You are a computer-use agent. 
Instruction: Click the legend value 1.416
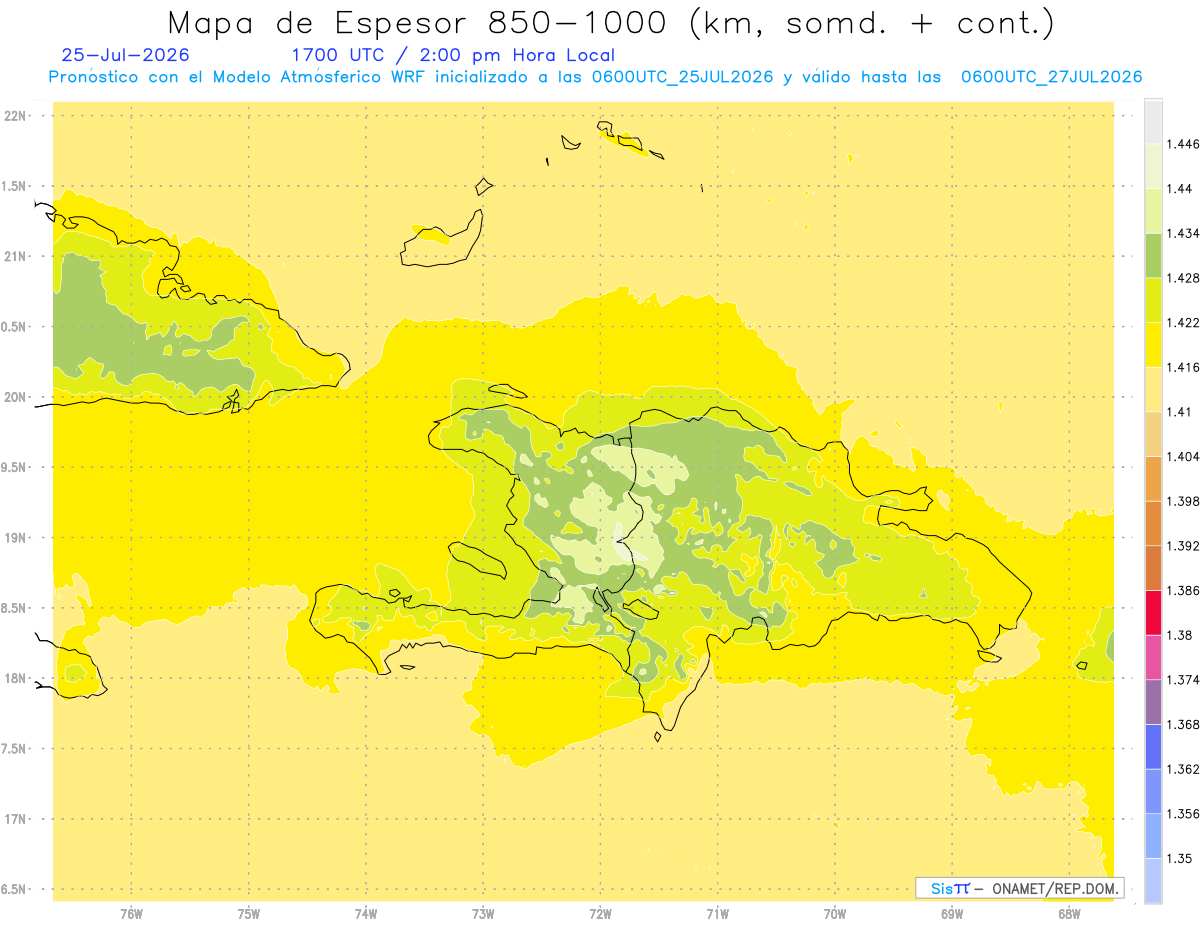[1185, 367]
